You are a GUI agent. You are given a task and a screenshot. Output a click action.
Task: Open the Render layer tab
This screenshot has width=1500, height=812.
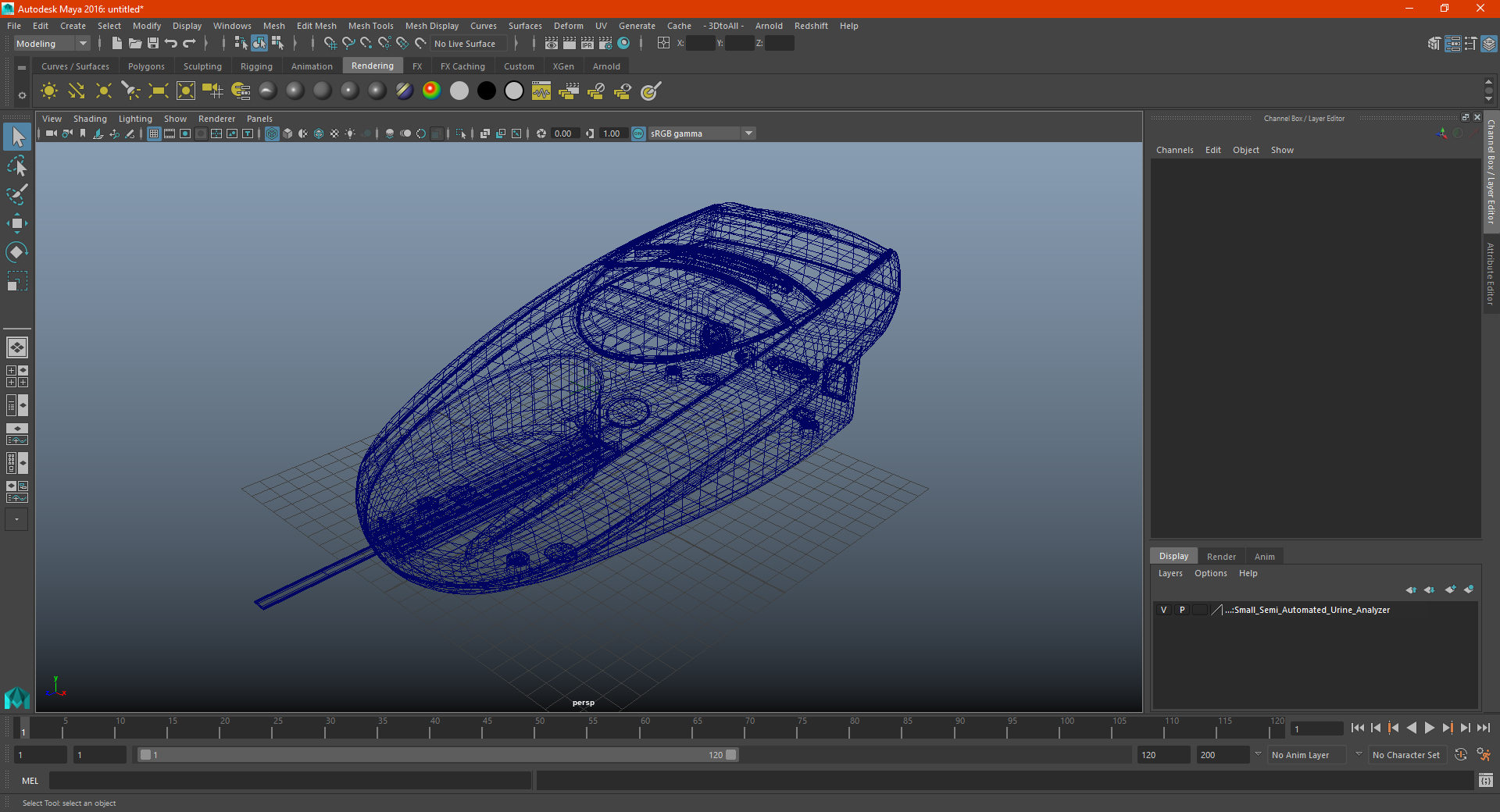[x=1221, y=557]
